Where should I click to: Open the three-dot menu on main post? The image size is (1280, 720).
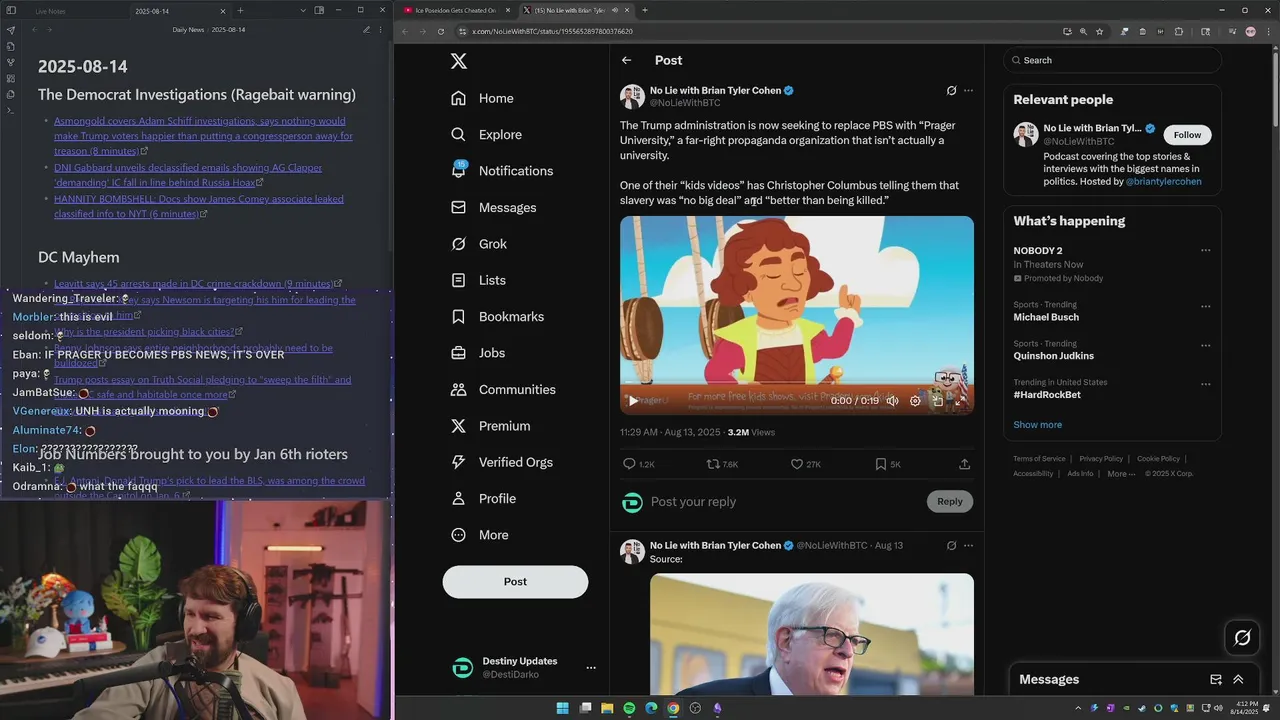968,91
